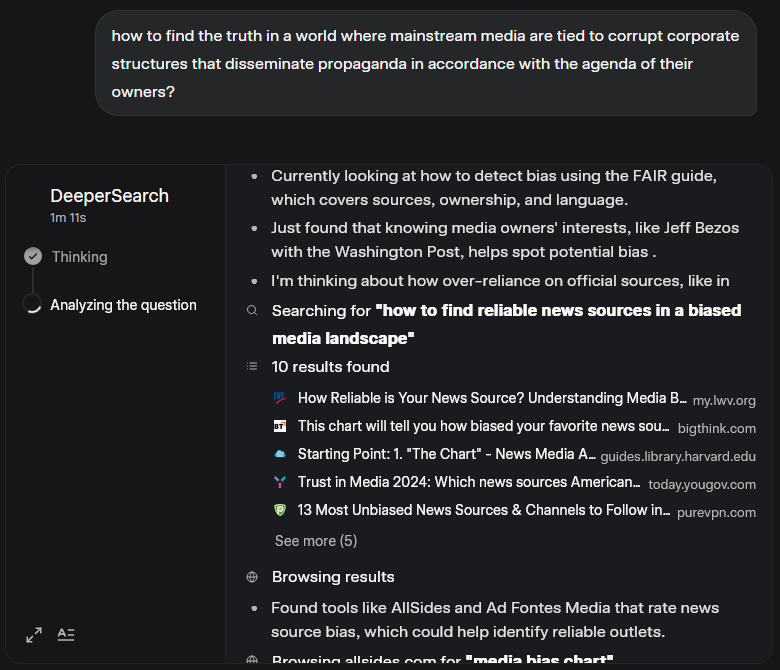
Task: Collapse the 10 results found list
Action: tap(330, 367)
